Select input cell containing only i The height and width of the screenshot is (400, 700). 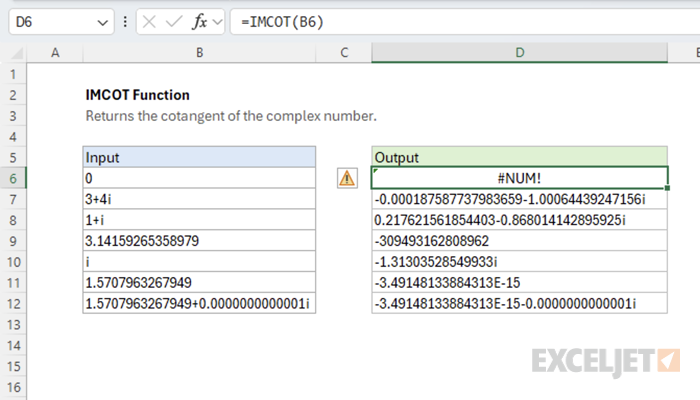pos(199,262)
